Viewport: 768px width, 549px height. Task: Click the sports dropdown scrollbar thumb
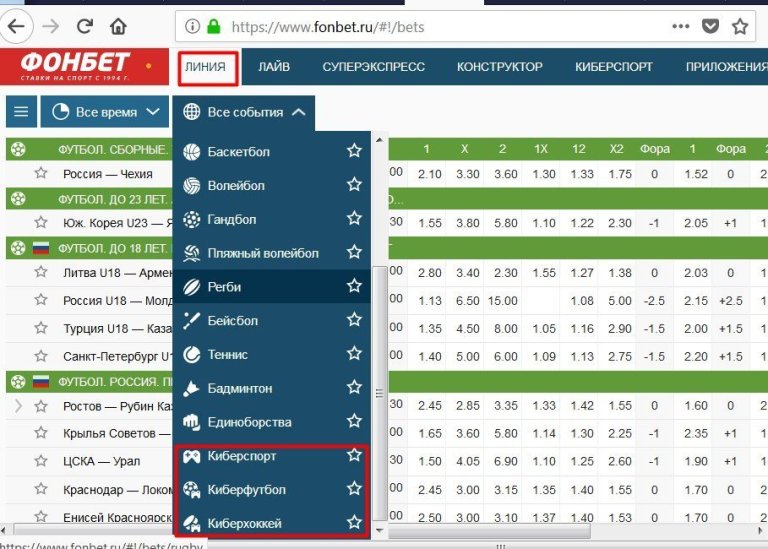pos(379,394)
